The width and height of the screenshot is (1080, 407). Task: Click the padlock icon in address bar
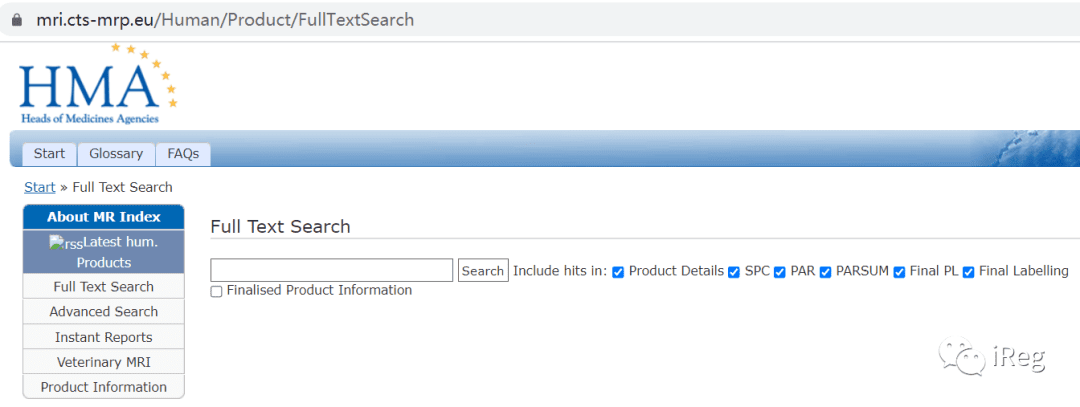(x=17, y=19)
